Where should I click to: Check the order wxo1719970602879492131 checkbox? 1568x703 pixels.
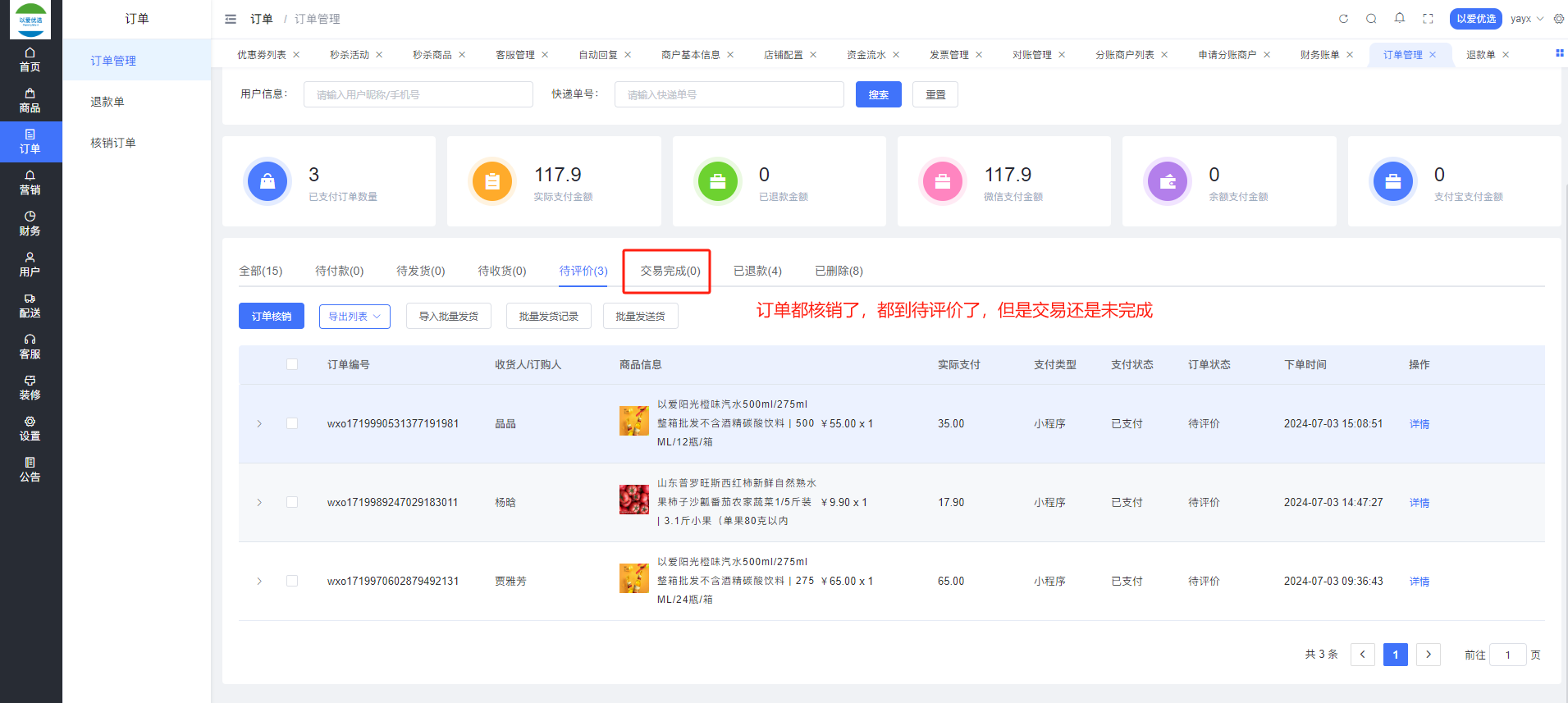click(x=292, y=581)
